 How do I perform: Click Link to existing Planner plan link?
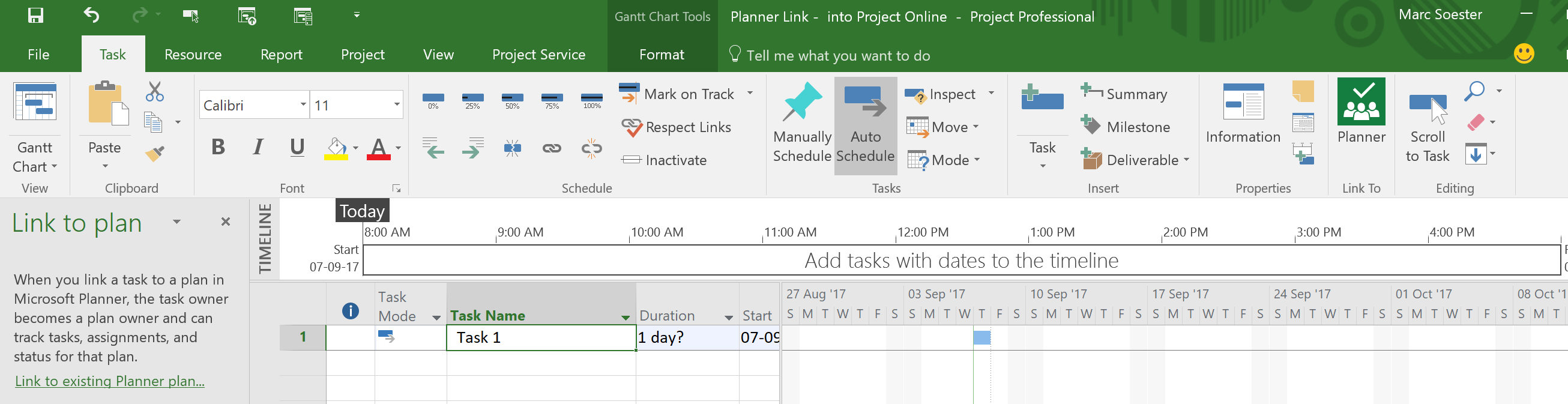tap(110, 381)
